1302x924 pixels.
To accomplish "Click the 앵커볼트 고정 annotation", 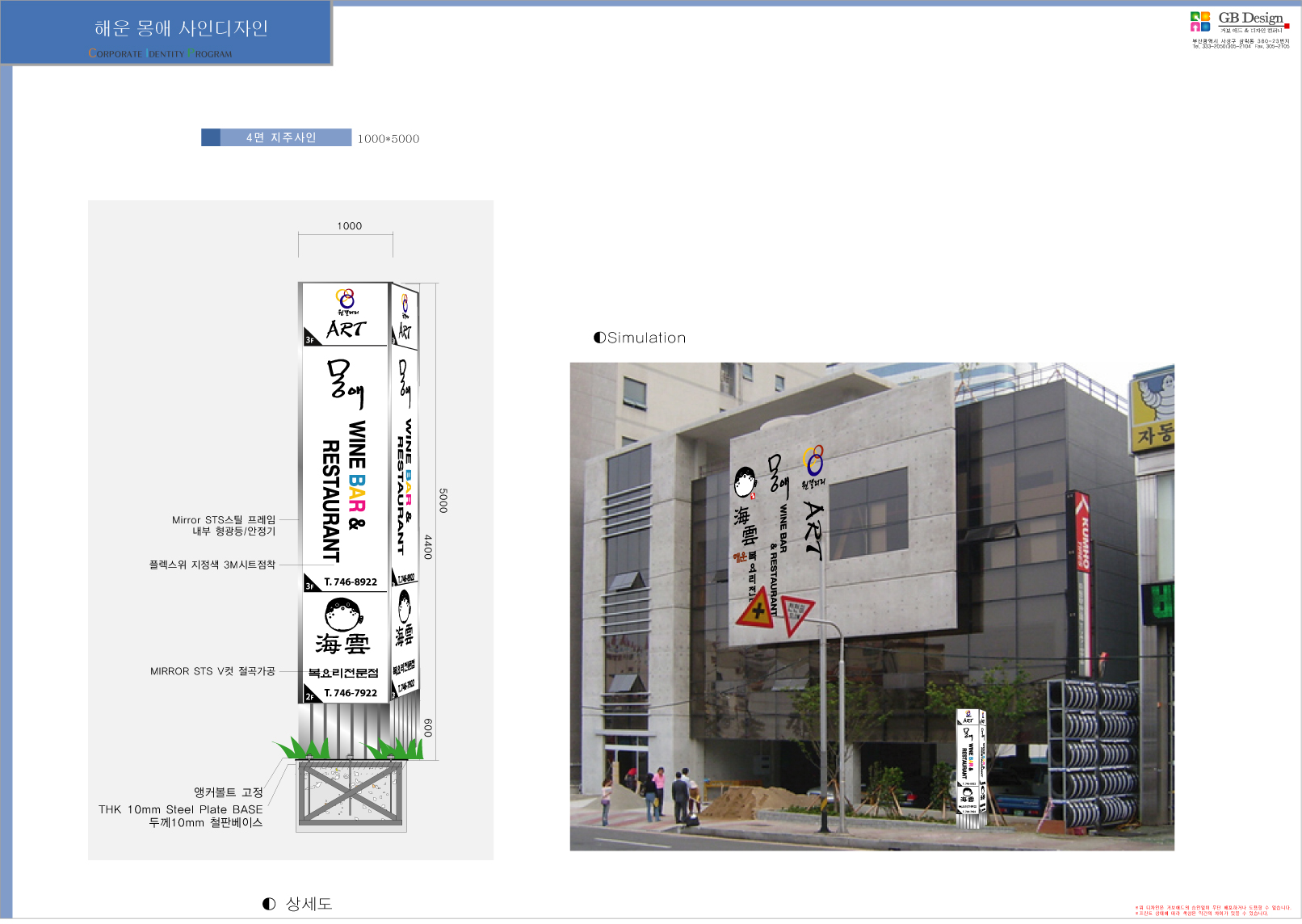I will point(229,793).
